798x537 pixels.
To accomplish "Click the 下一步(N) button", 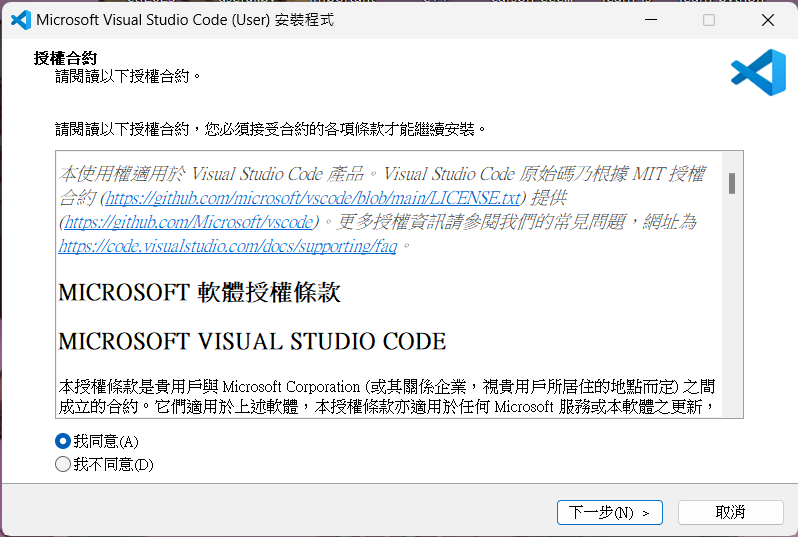I will coord(609,512).
